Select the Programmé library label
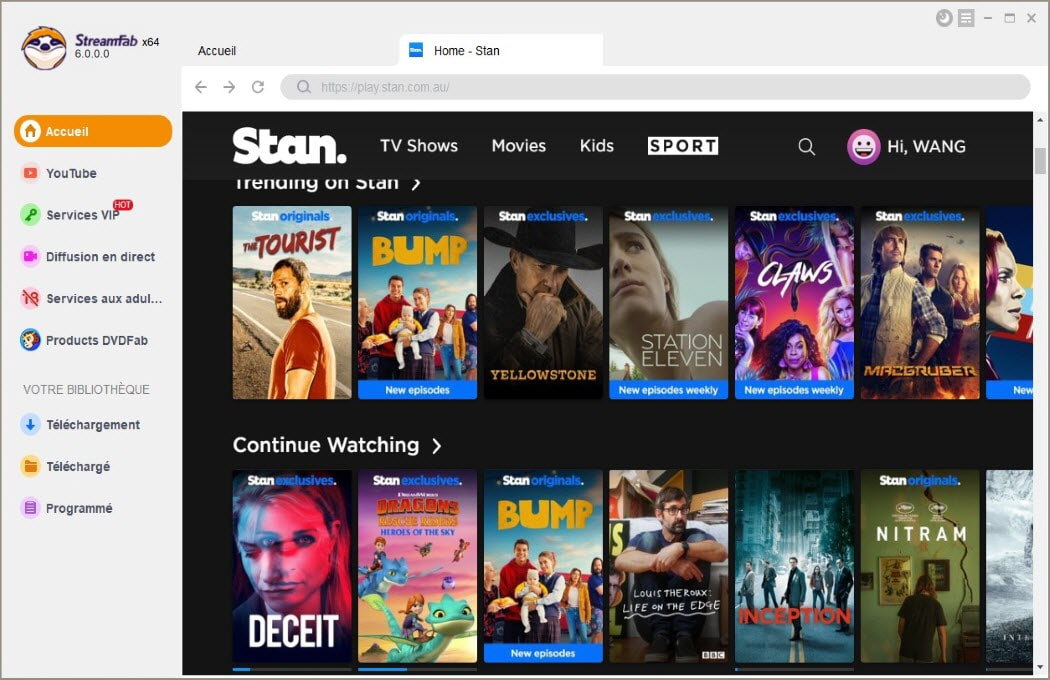1050x680 pixels. [79, 508]
